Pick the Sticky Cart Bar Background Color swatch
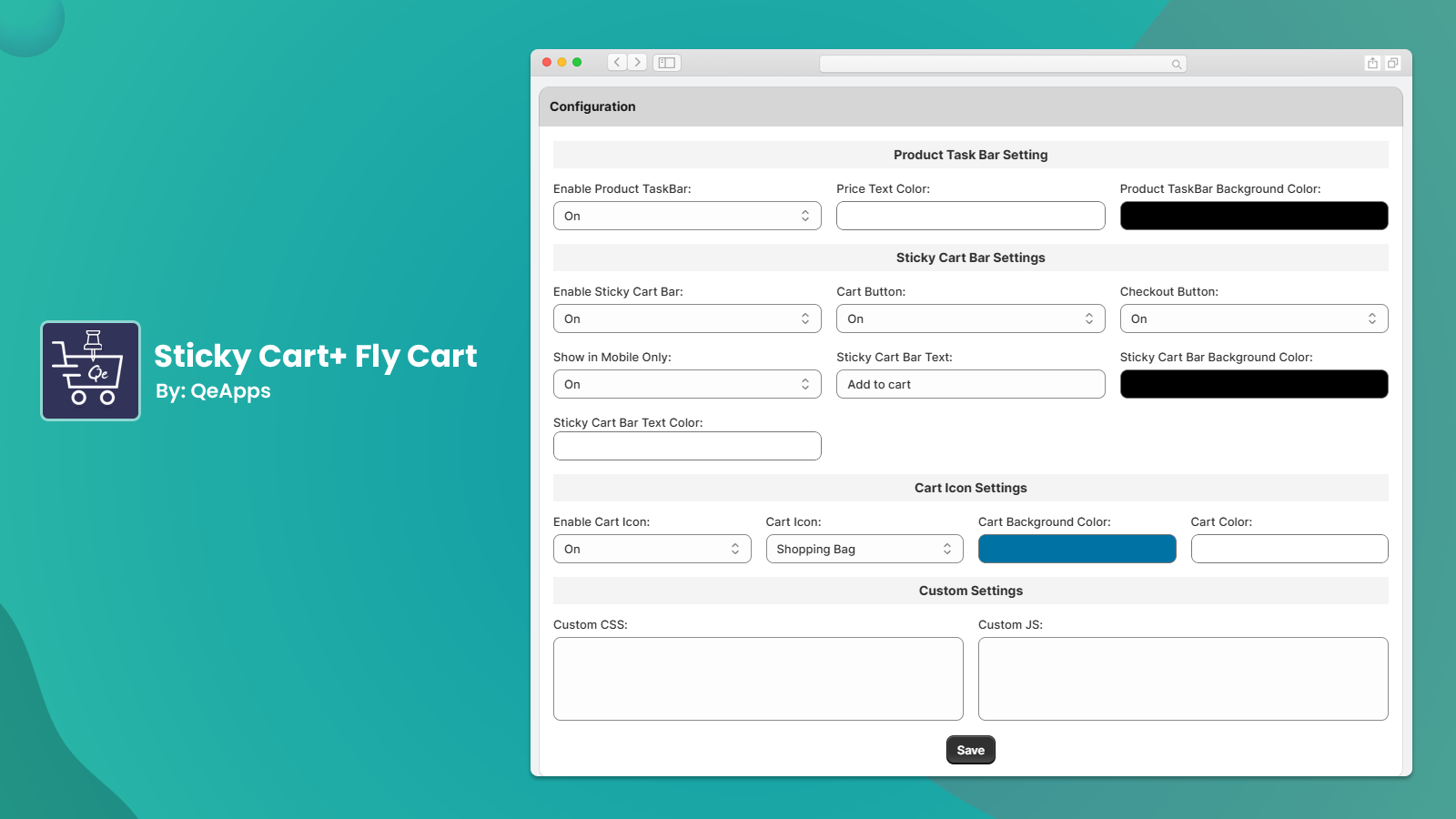This screenshot has height=819, width=1456. [x=1254, y=384]
